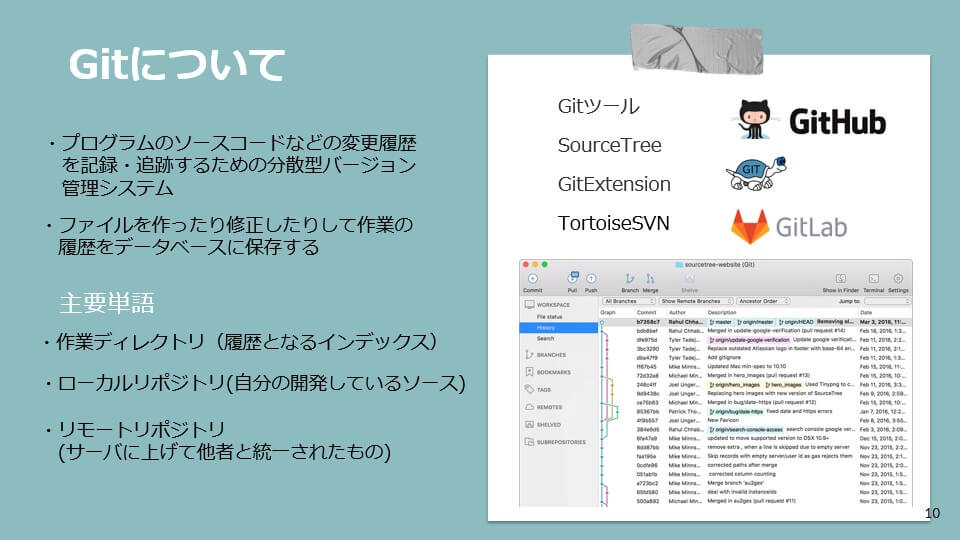Screen dimensions: 960x540
Task: Create a new branch with Branch icon
Action: tap(630, 278)
